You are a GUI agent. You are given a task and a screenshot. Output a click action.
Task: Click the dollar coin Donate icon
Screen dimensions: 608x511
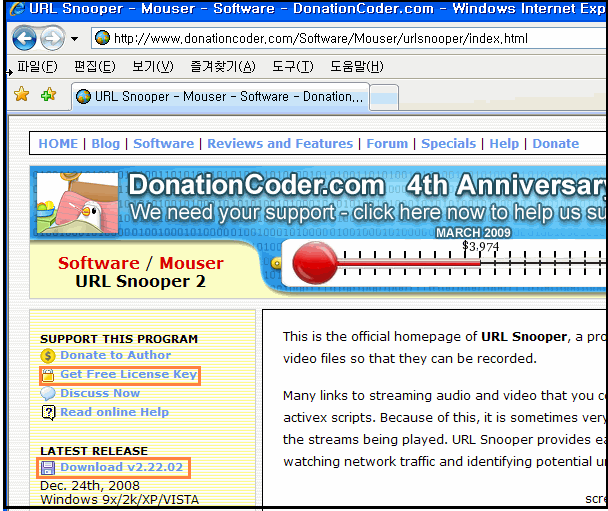click(48, 356)
